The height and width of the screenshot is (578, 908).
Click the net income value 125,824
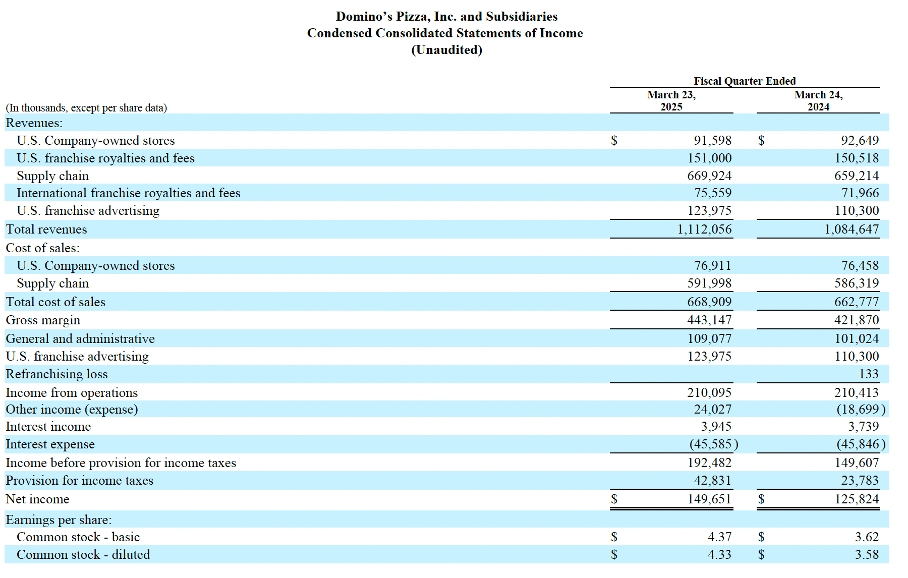(x=856, y=499)
